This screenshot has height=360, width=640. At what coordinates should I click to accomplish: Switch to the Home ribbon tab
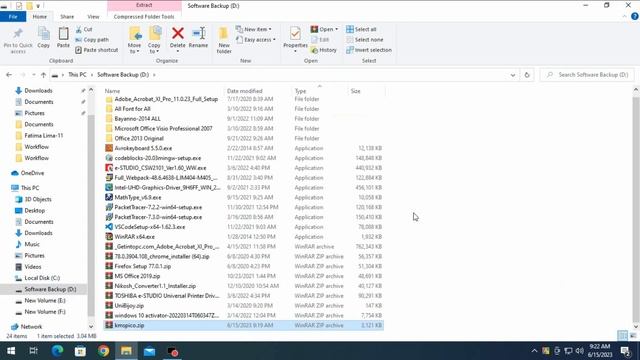[x=40, y=17]
